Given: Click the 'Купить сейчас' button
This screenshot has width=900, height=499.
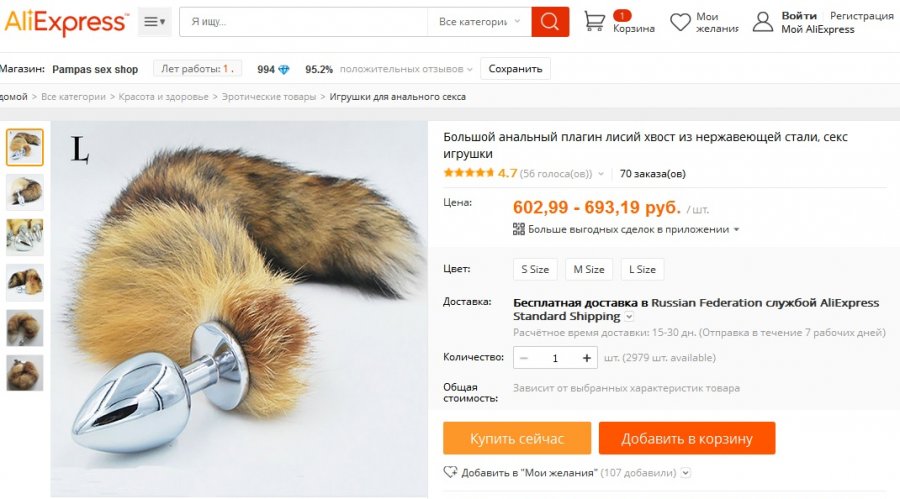Looking at the screenshot, I should click(x=517, y=439).
